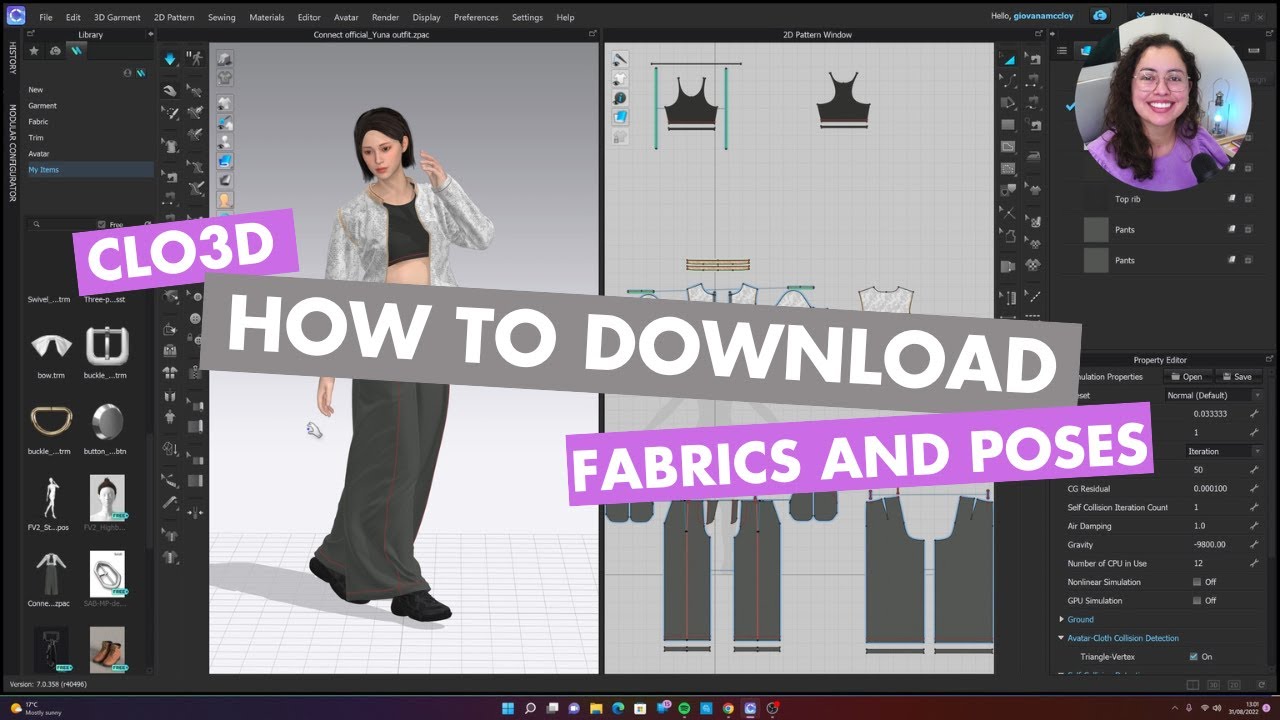Open the Library cloud tab
The width and height of the screenshot is (1280, 720).
pyautogui.click(x=55, y=50)
